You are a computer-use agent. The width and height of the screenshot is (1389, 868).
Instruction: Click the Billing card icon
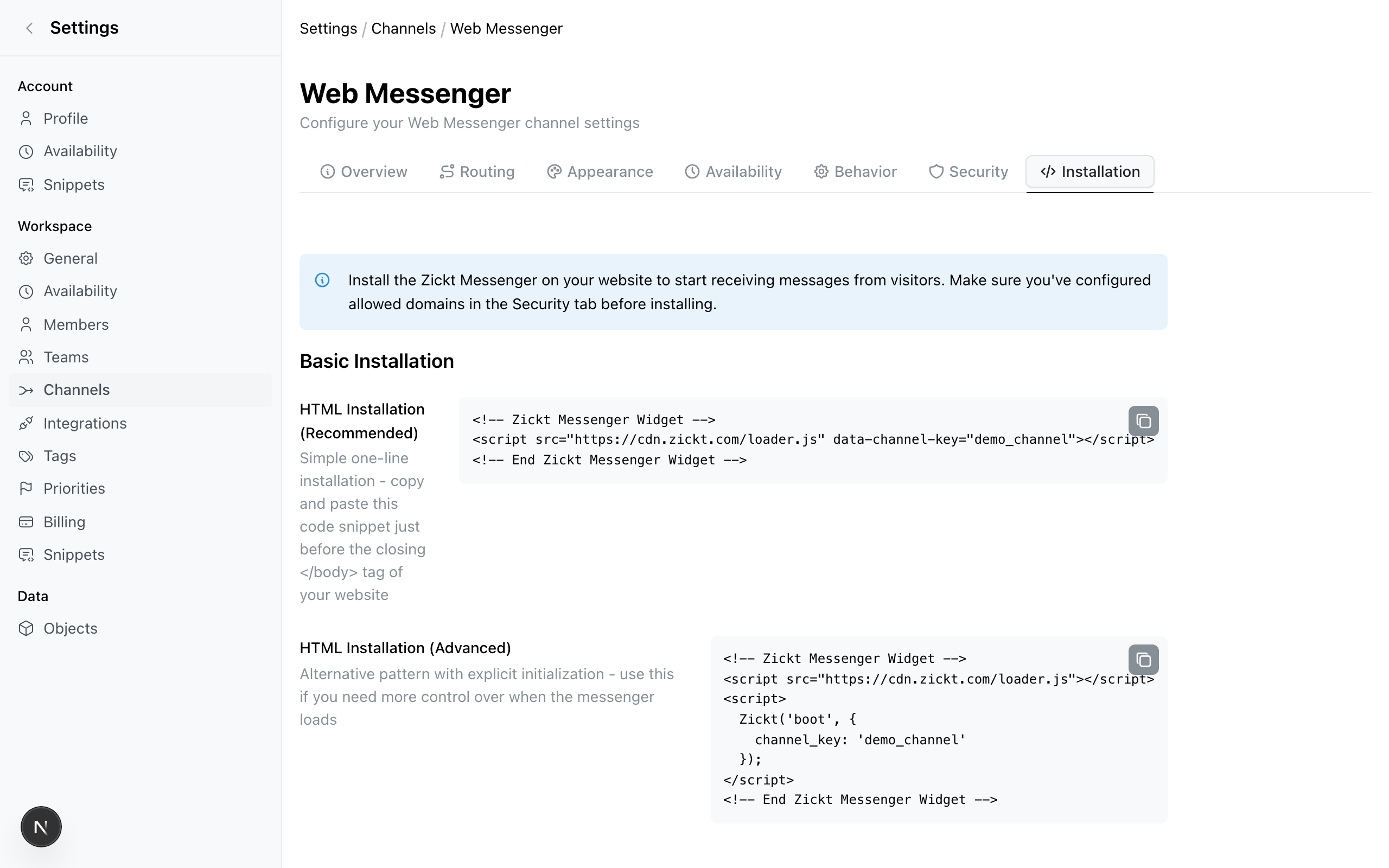(26, 522)
